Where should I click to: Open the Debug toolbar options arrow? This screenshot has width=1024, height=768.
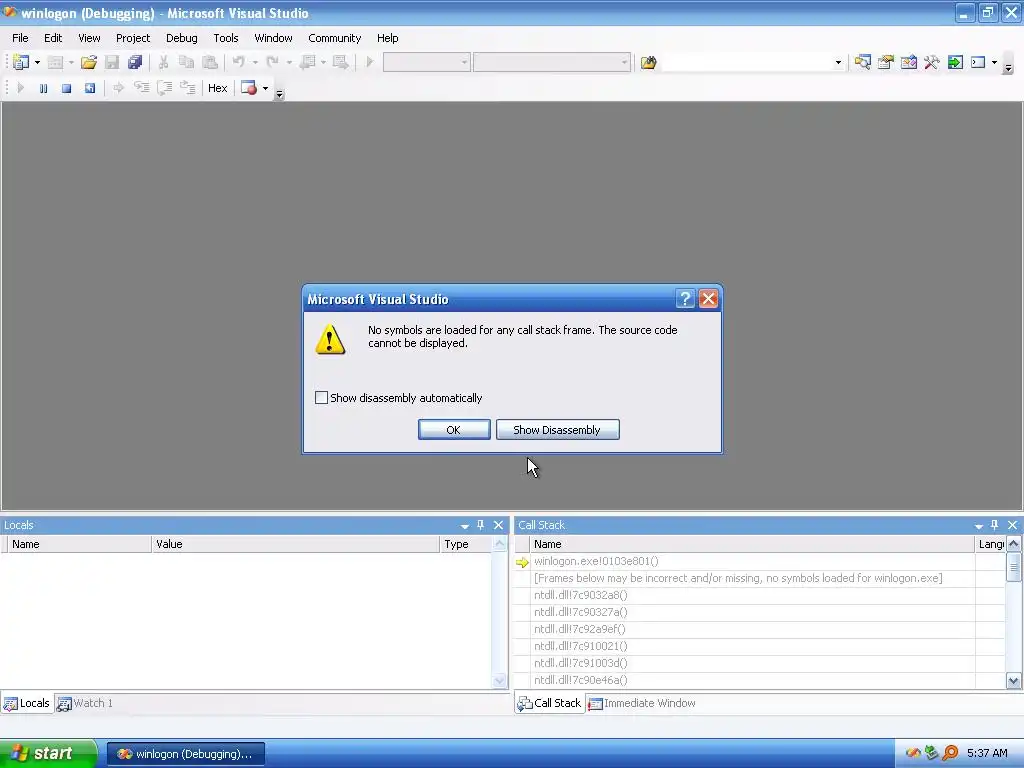point(280,93)
